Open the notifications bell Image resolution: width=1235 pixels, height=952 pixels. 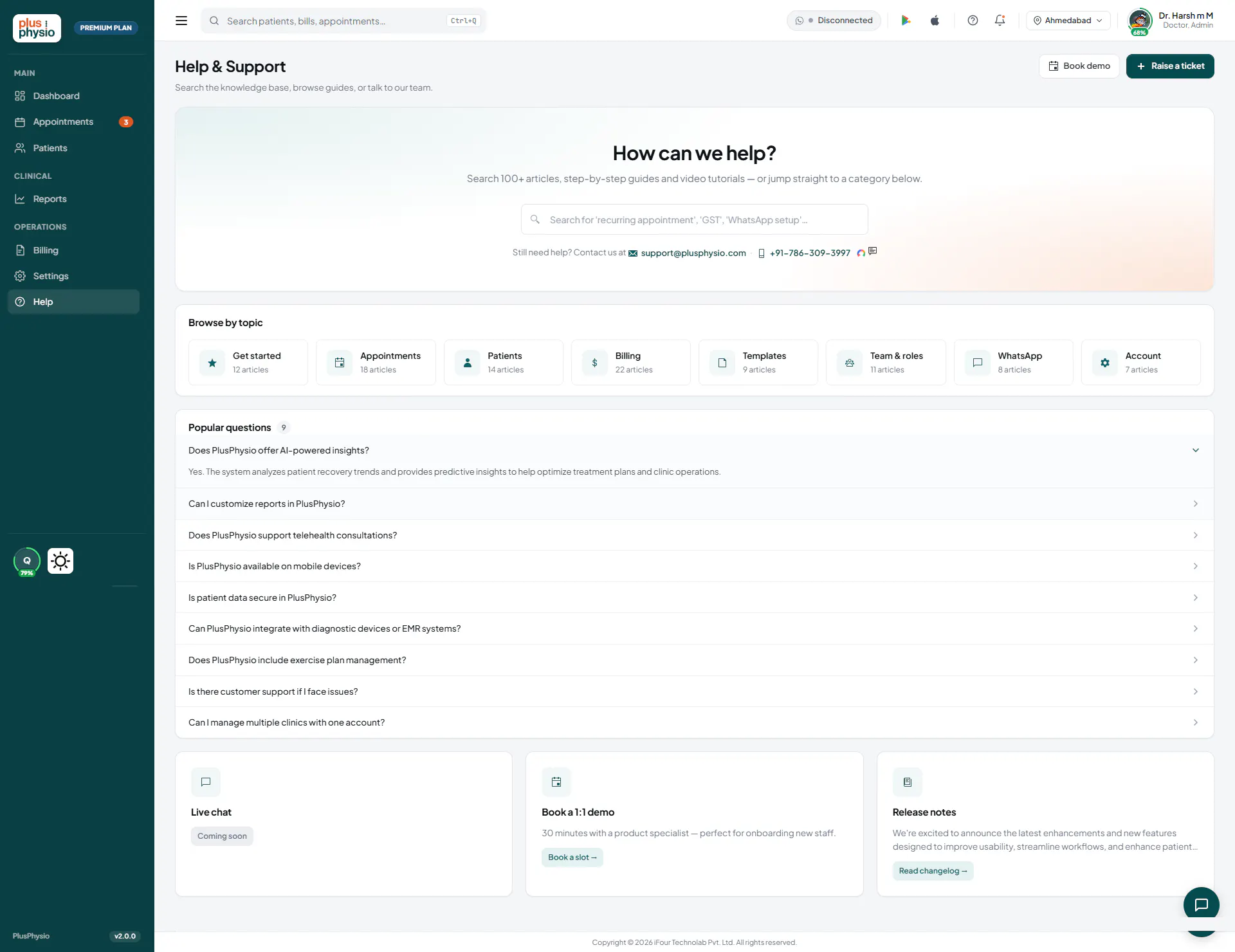1000,21
